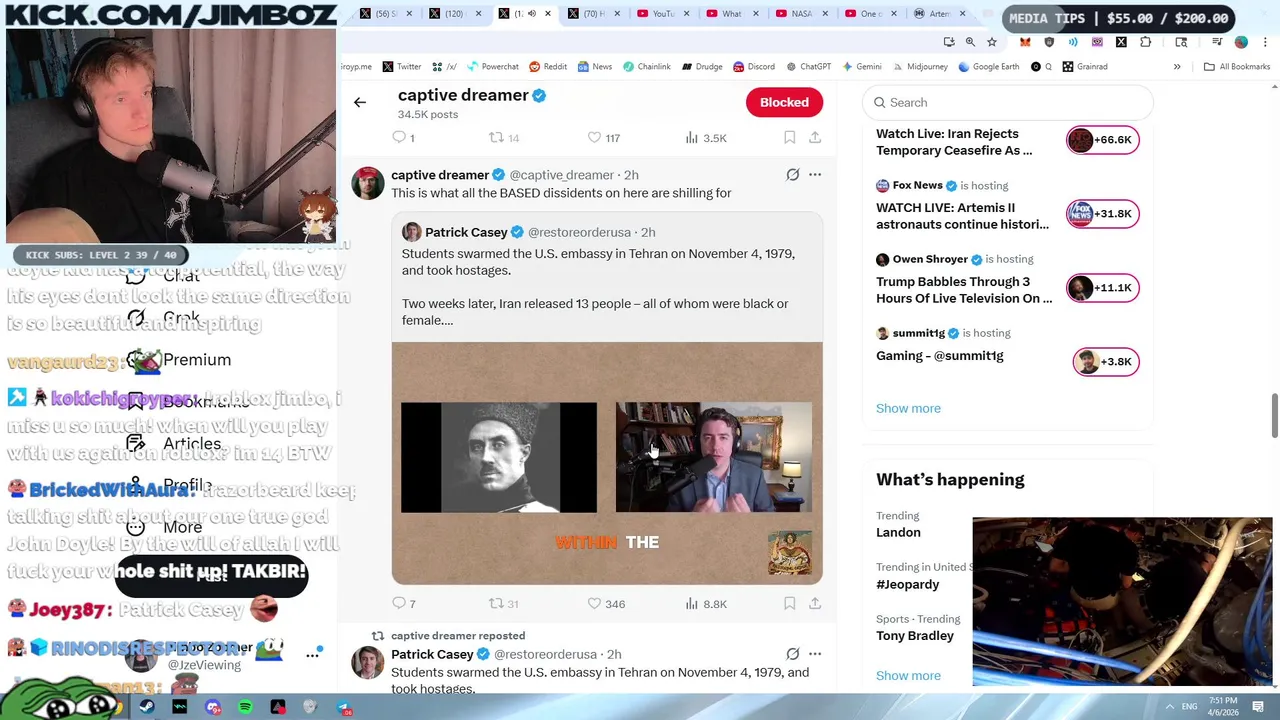This screenshot has height=720, width=1280.
Task: Expand hidden bookmarks overflow chevron
Action: pyautogui.click(x=1177, y=66)
